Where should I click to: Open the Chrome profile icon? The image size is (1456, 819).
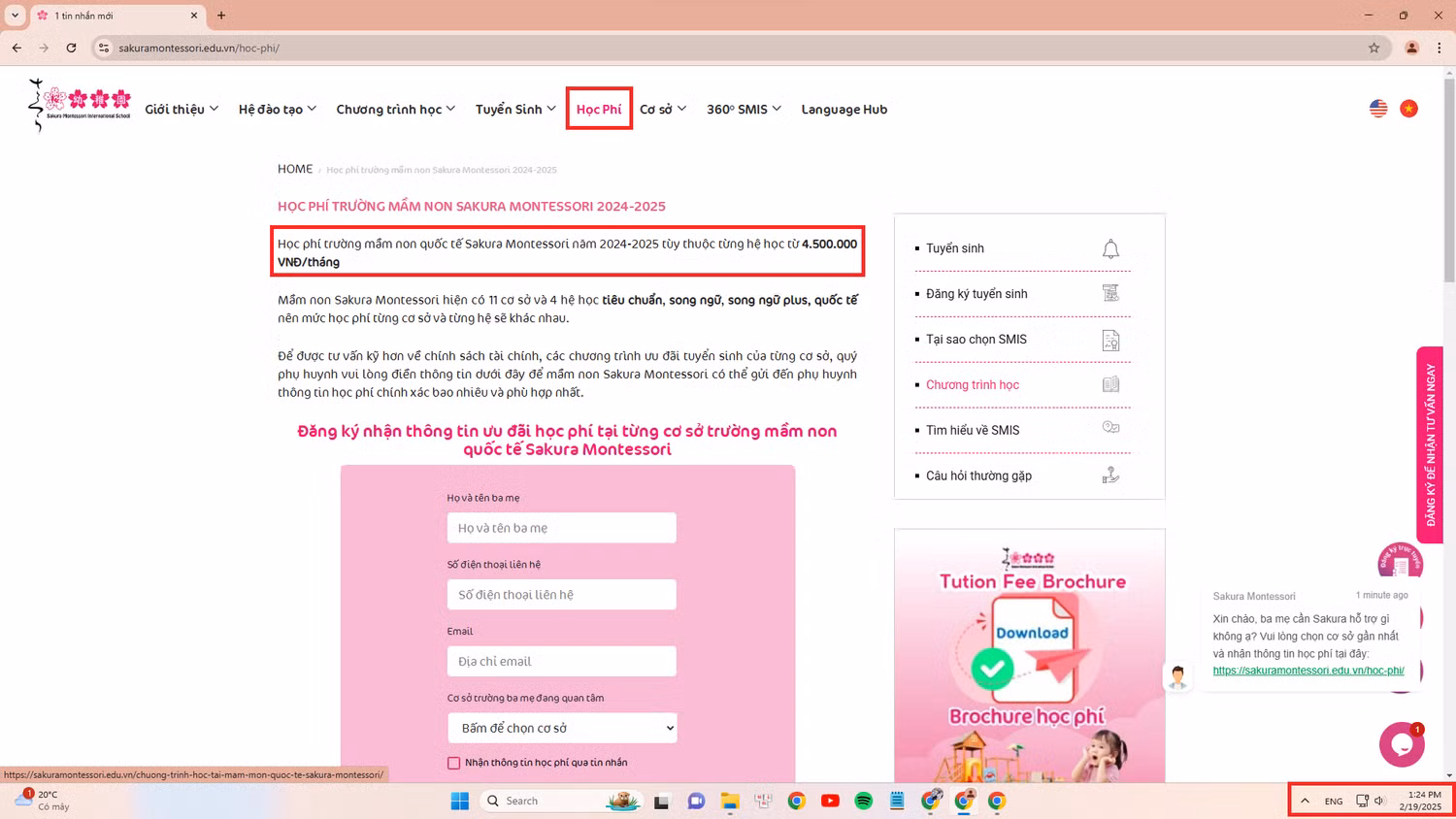pos(1411,48)
